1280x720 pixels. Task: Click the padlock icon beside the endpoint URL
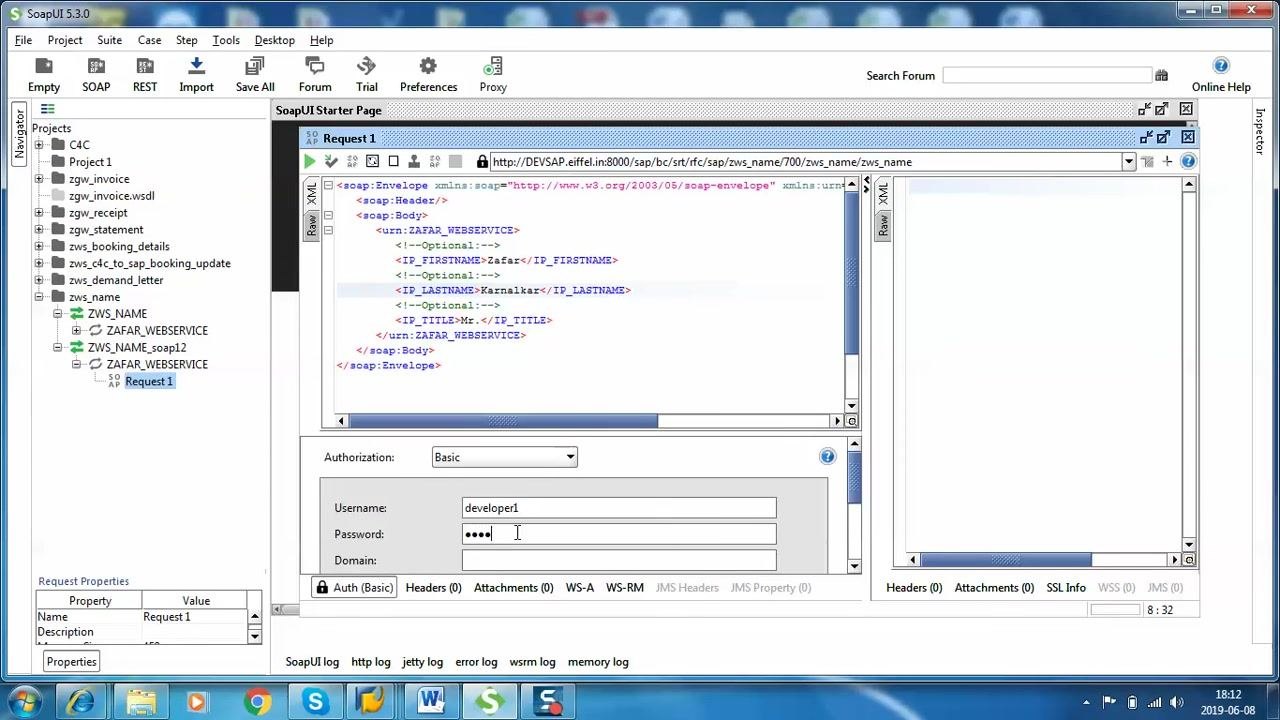point(482,162)
